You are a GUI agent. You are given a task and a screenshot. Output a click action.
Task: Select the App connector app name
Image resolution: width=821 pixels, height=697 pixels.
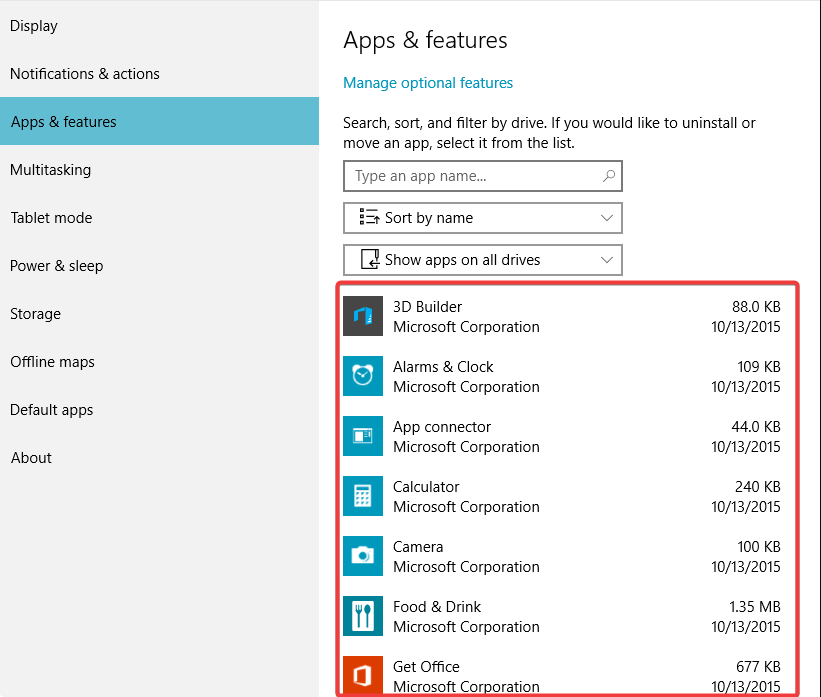tap(442, 427)
